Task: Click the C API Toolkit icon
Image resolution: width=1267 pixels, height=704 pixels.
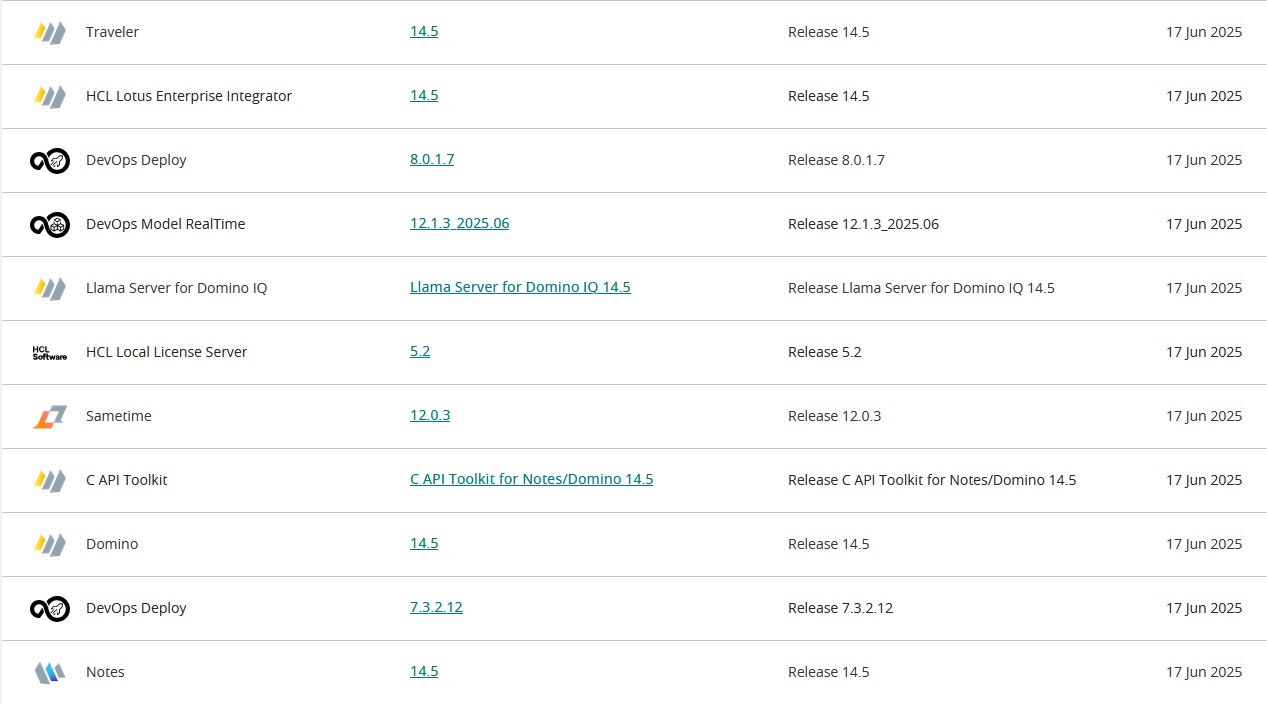Action: tap(49, 480)
